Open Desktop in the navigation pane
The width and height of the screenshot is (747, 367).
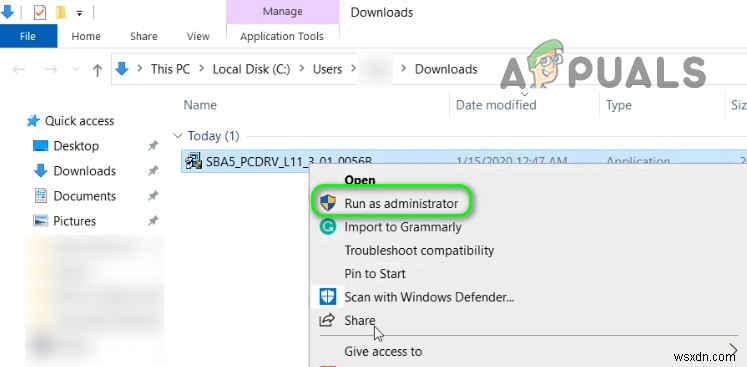pyautogui.click(x=76, y=146)
